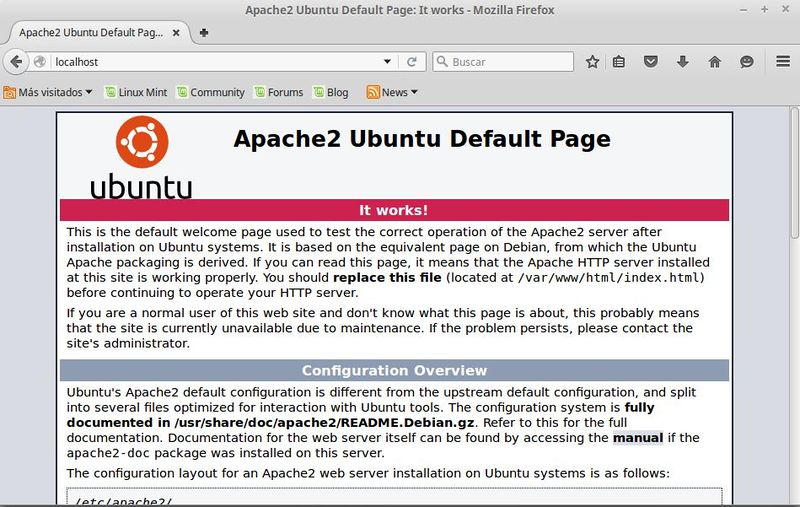Click the 'Apache2 Ubuntu Default Page' heading

tap(422, 139)
